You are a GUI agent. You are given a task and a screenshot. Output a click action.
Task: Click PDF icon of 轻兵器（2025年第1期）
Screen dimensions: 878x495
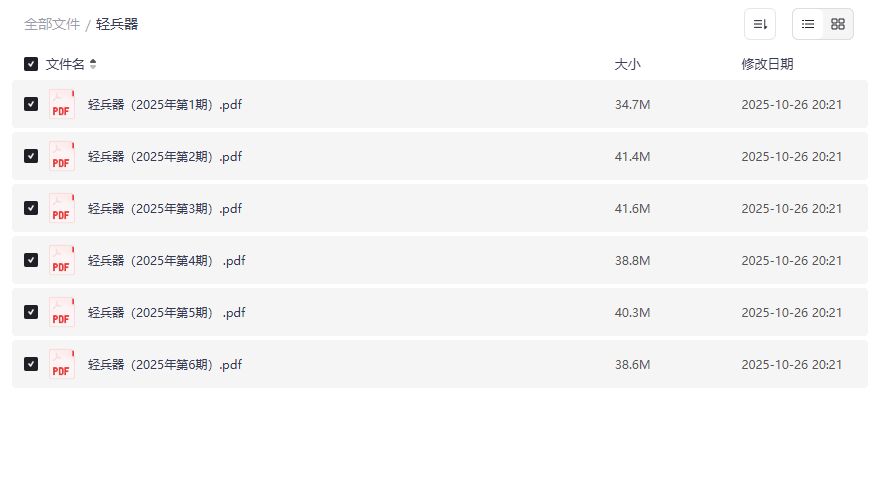[x=62, y=104]
